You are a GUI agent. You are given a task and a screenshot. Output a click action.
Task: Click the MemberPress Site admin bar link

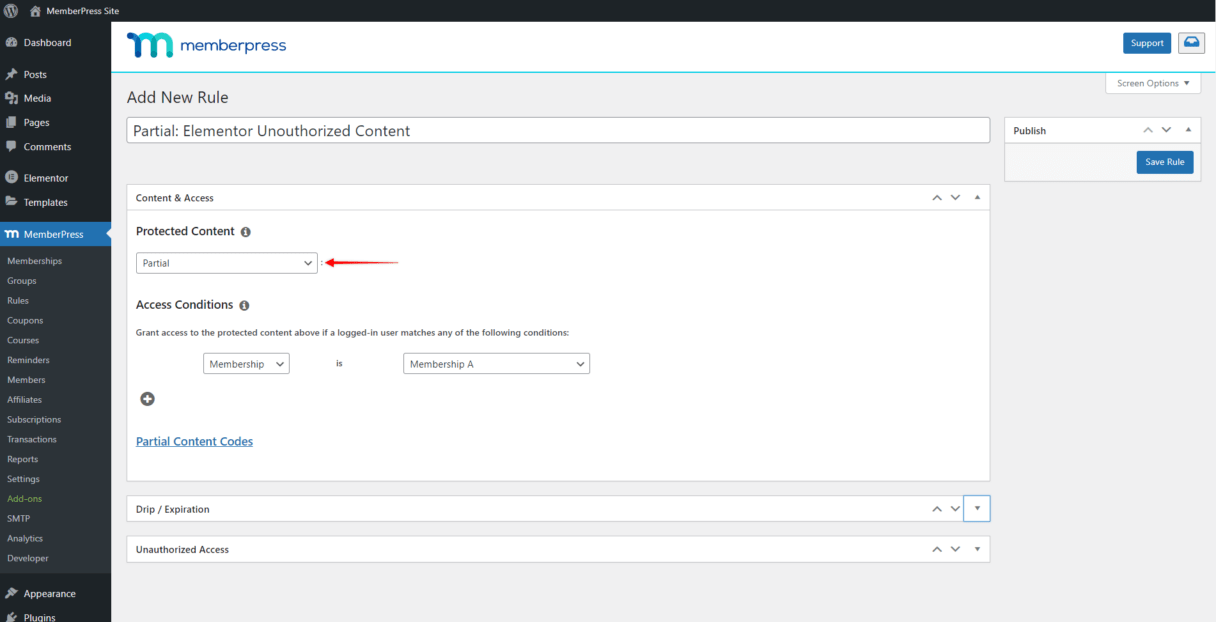(83, 11)
